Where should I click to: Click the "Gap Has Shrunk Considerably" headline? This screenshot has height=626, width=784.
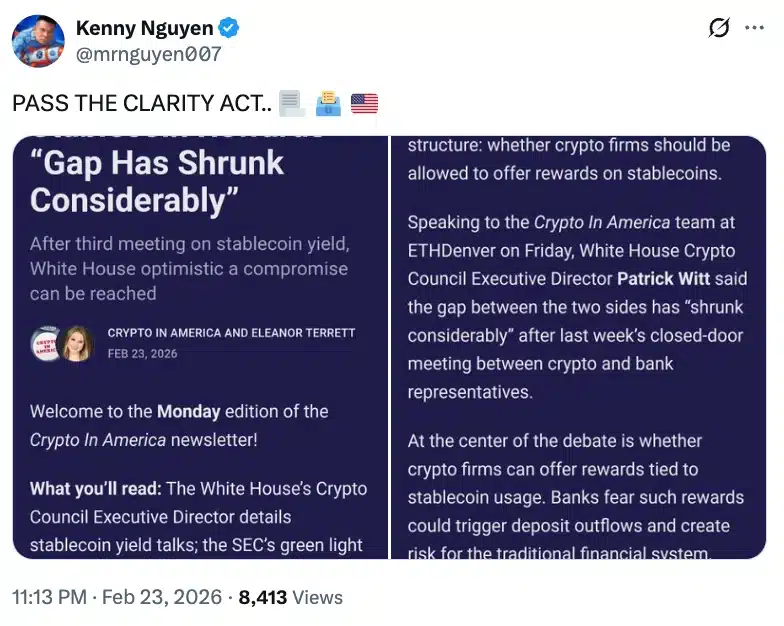pos(157,181)
